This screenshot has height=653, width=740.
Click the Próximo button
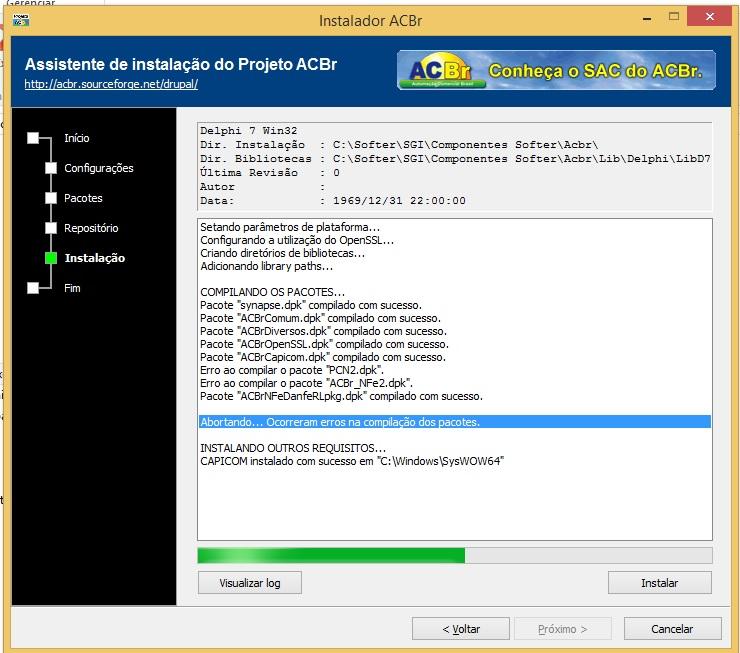pyautogui.click(x=563, y=628)
